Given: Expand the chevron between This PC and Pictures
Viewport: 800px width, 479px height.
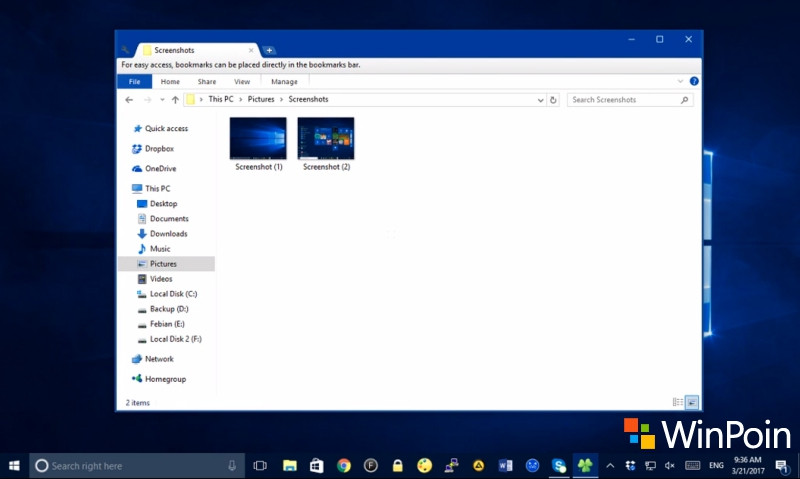Looking at the screenshot, I should pos(240,99).
